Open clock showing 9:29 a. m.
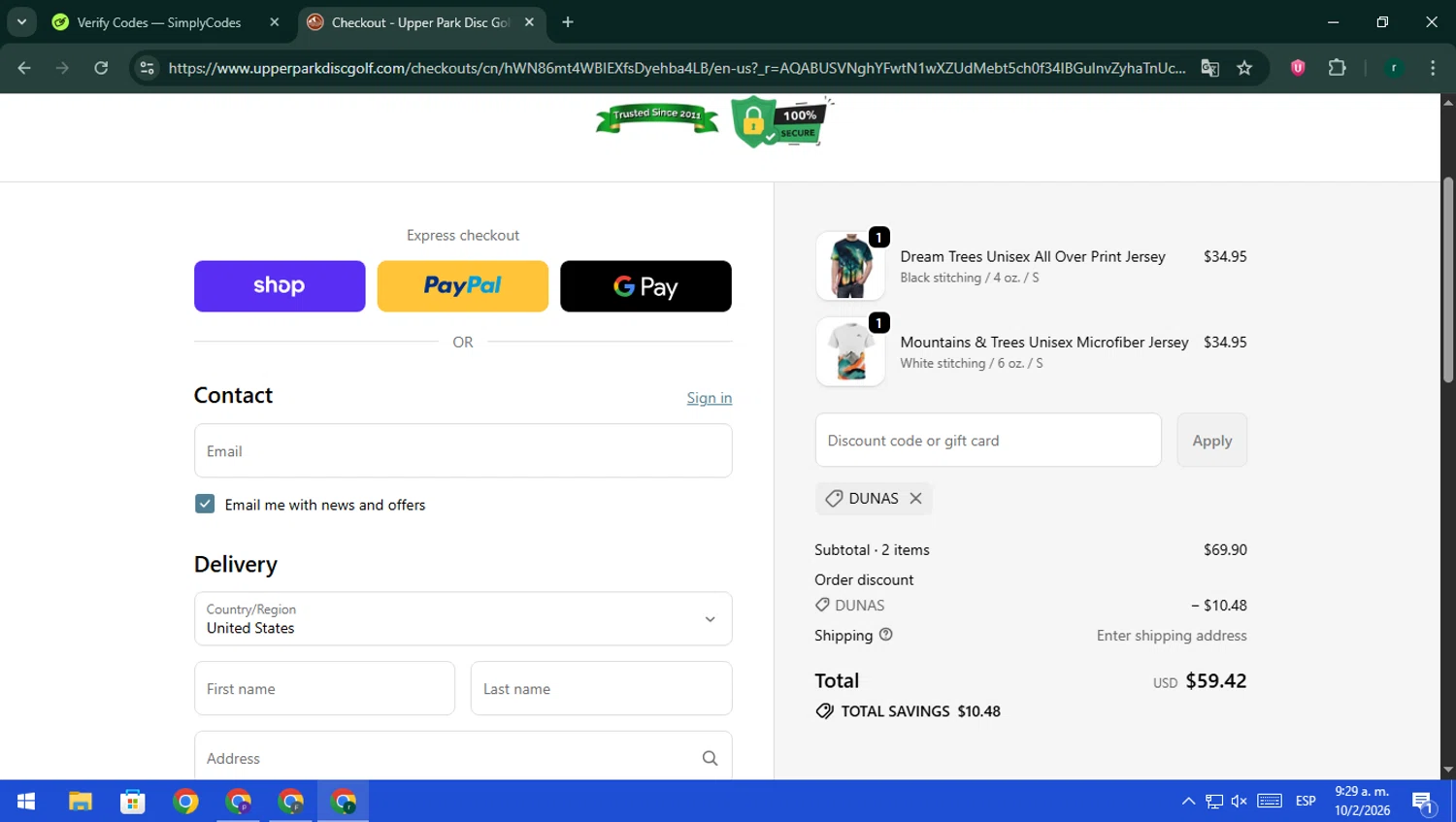1456x822 pixels. coord(1362,801)
